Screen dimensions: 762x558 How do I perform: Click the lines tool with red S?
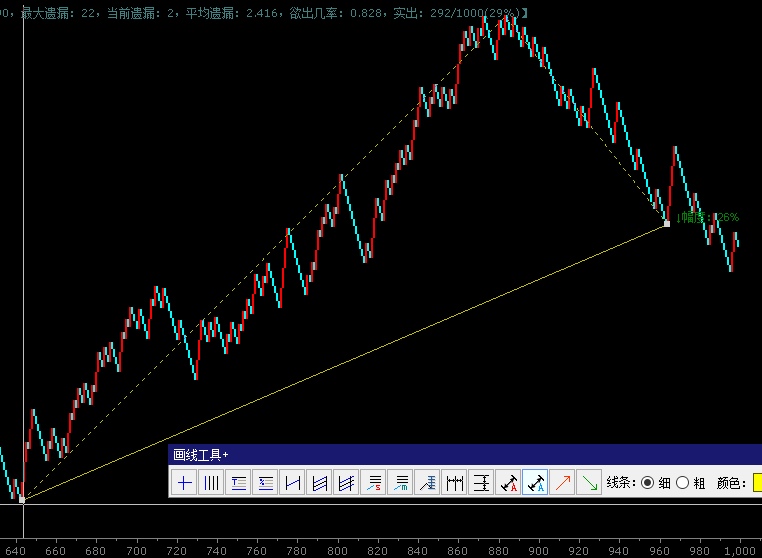373,483
